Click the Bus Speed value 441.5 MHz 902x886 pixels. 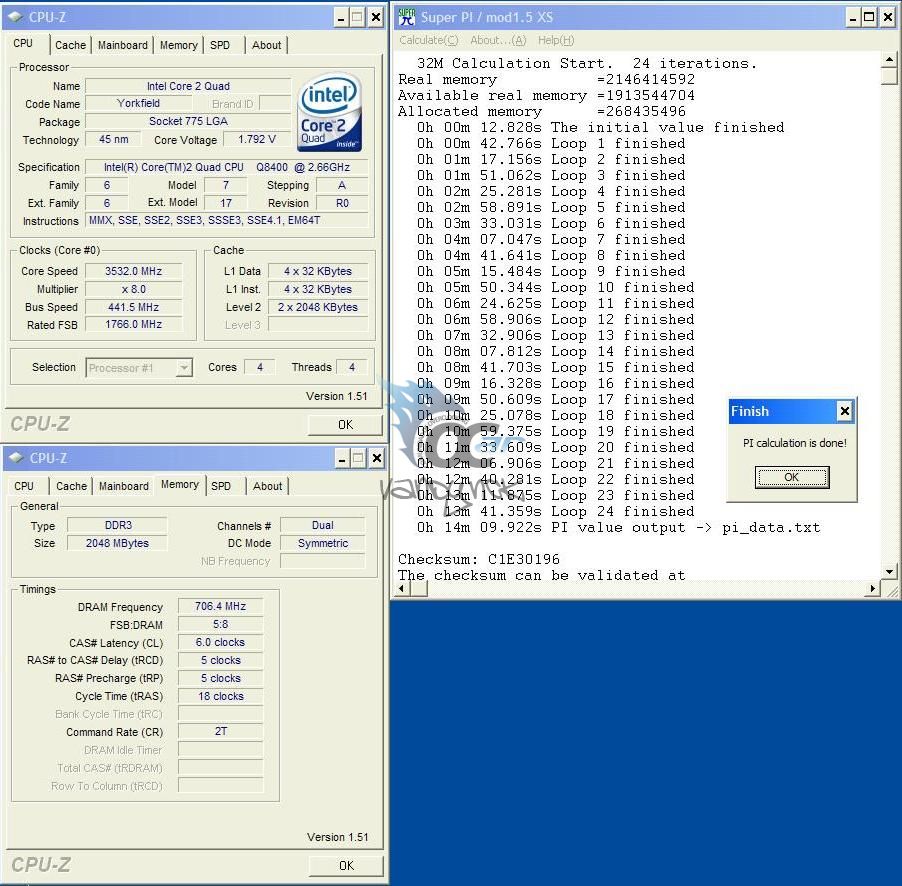(133, 307)
